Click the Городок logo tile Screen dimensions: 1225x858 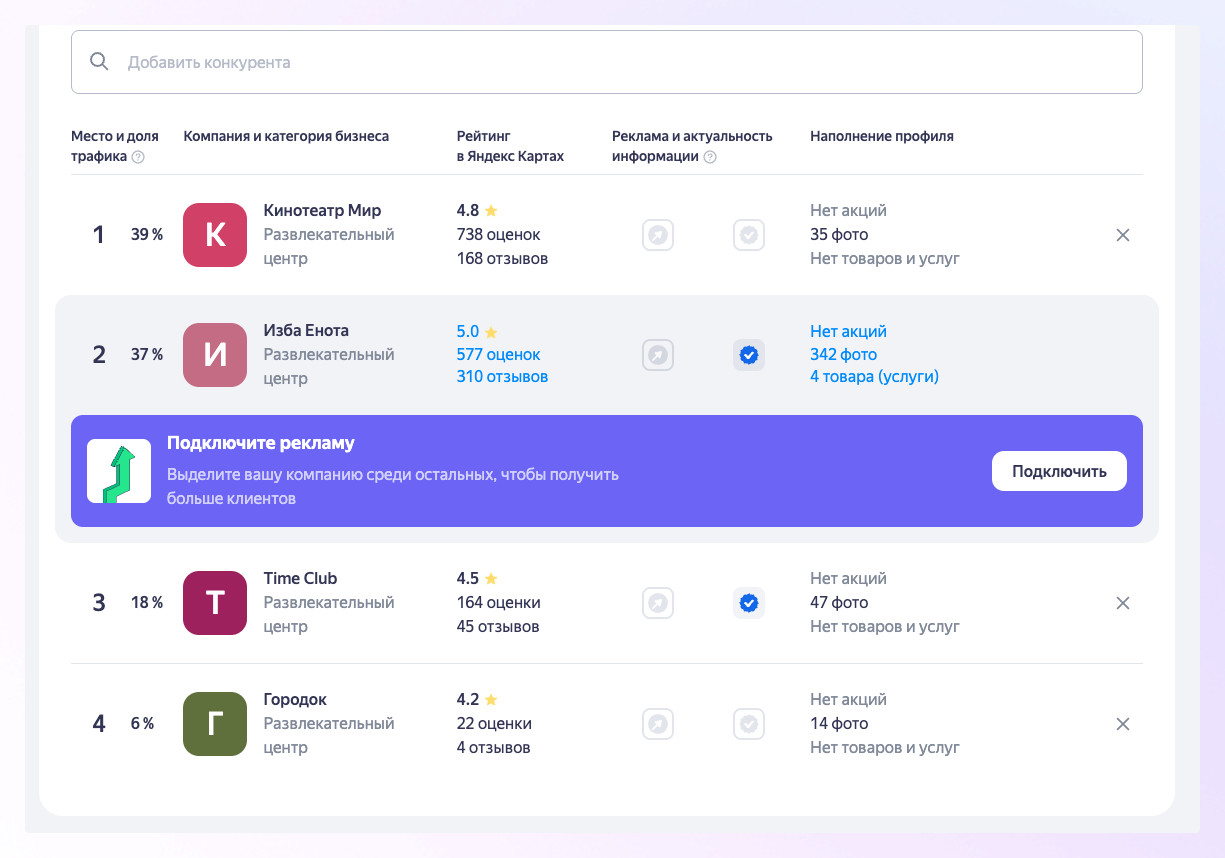(215, 724)
